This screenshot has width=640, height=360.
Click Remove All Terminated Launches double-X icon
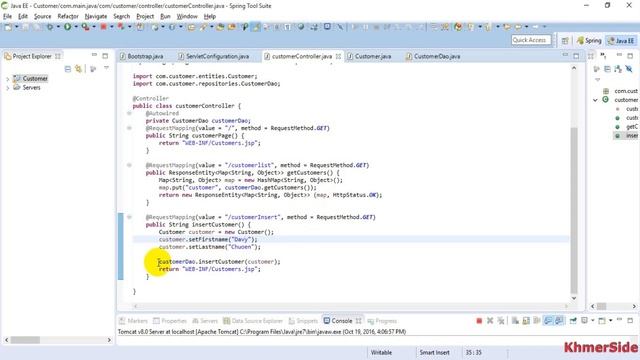click(501, 321)
